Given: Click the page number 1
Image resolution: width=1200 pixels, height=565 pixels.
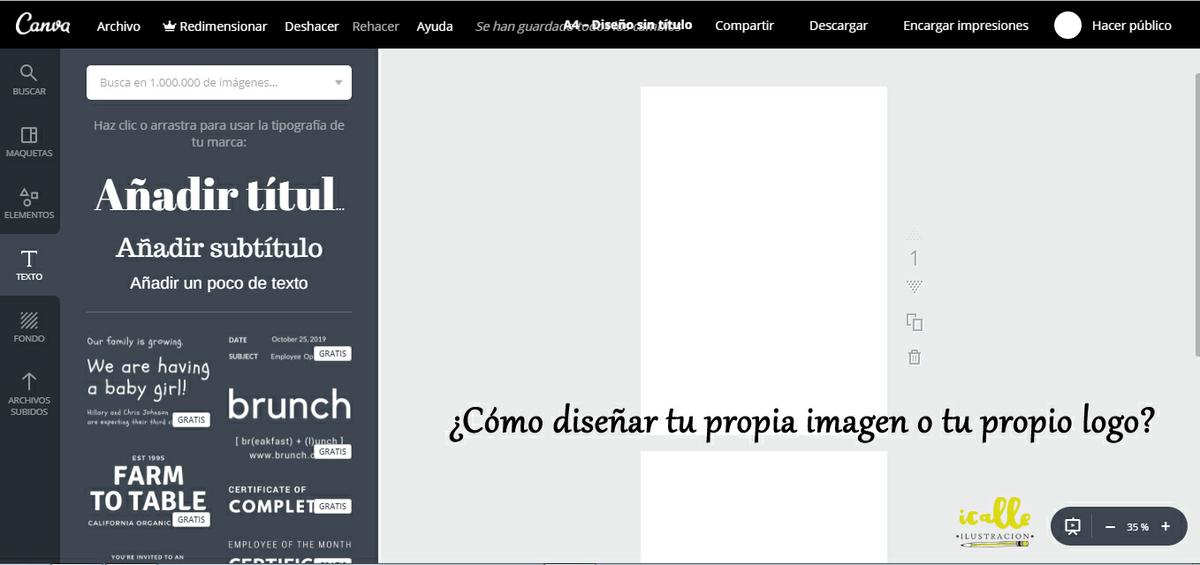Looking at the screenshot, I should 914,259.
